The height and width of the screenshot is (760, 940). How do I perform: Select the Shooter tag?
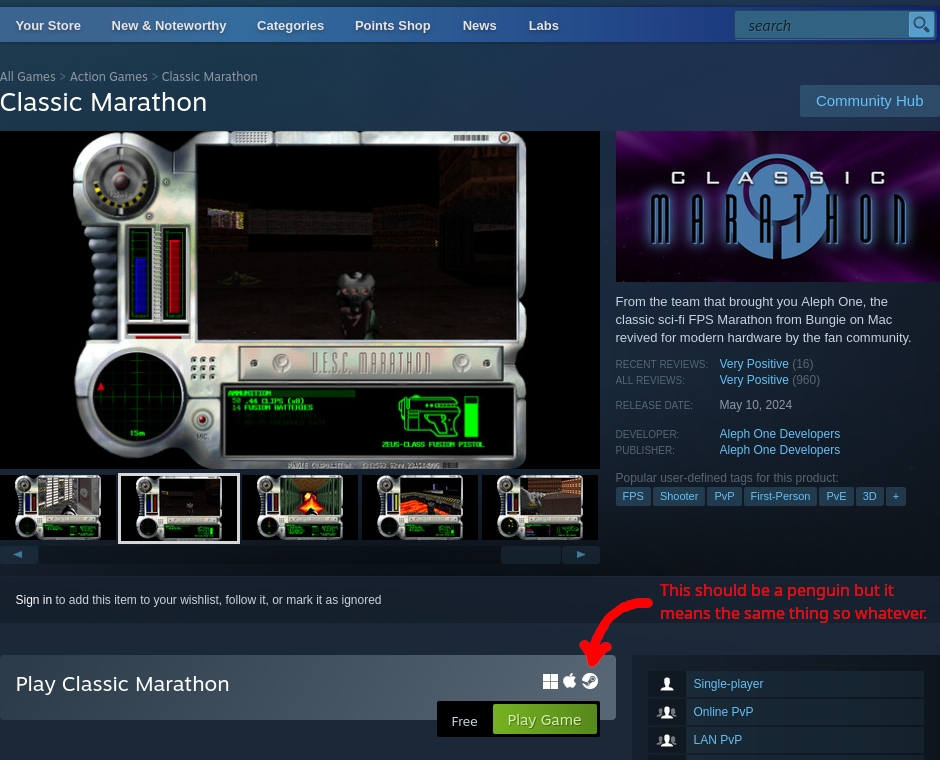[679, 496]
